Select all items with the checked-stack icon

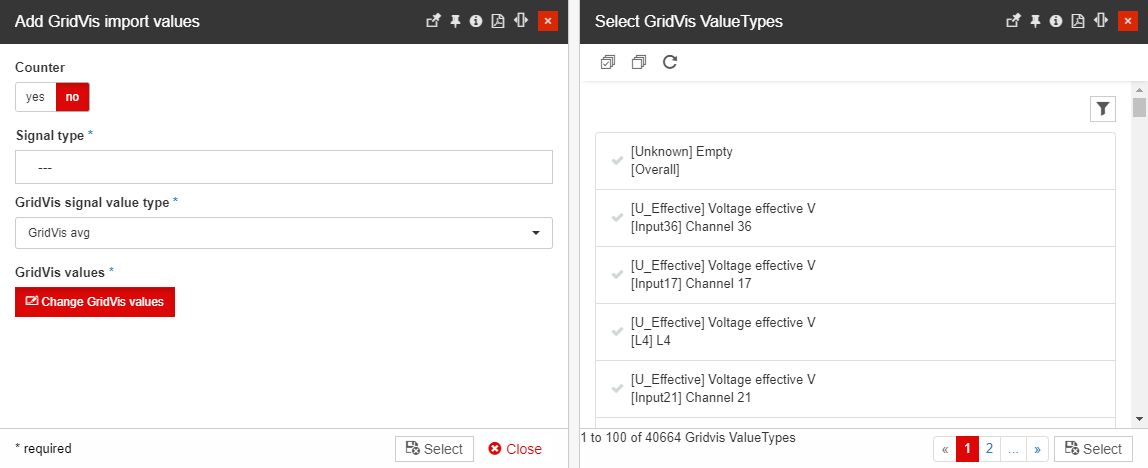pos(607,62)
